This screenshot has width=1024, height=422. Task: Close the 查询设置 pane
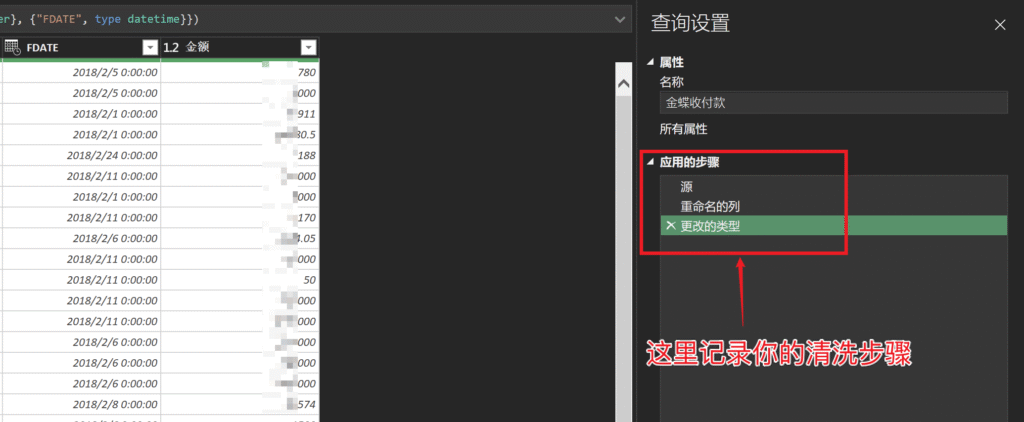coord(999,25)
